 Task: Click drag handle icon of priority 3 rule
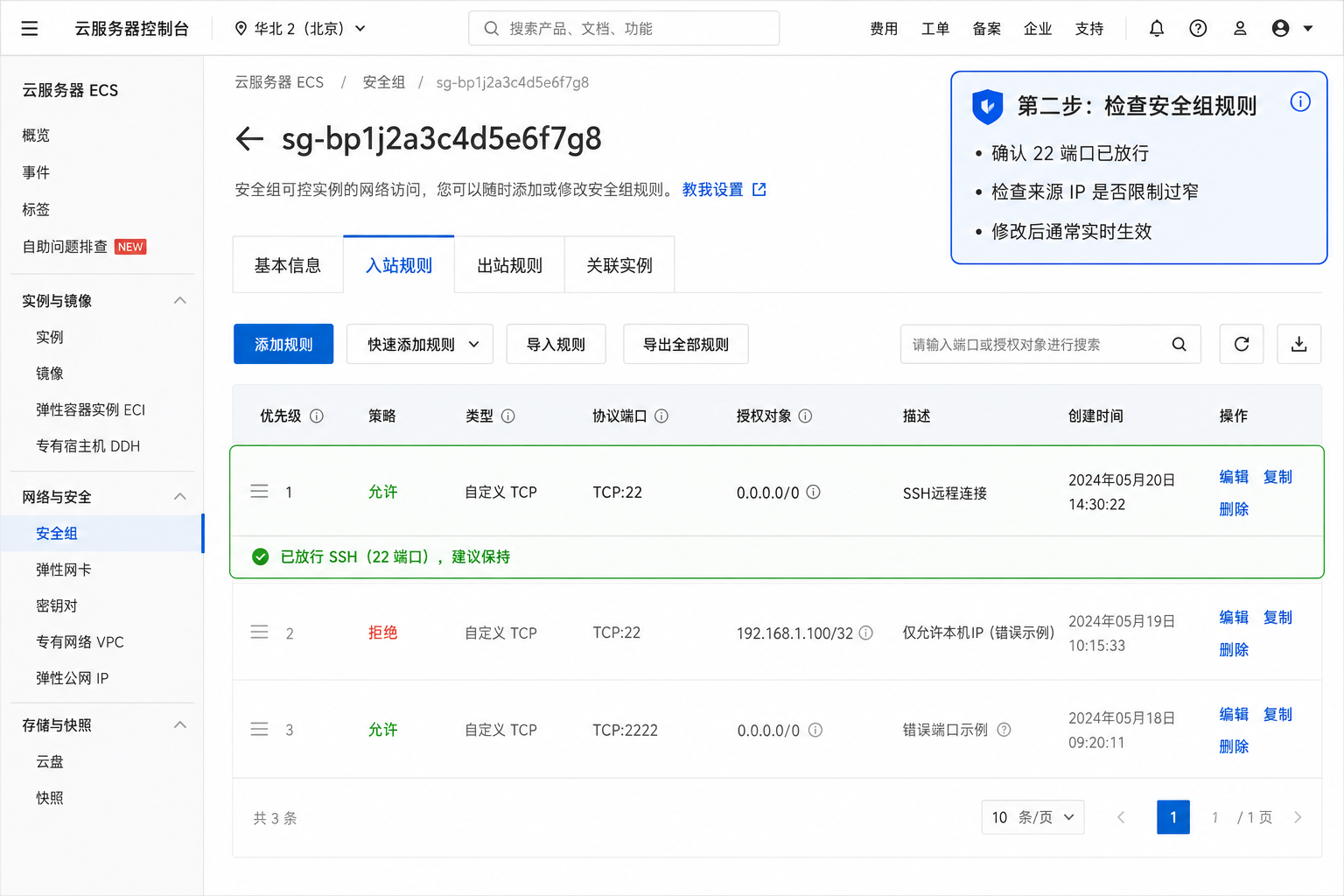[x=260, y=730]
